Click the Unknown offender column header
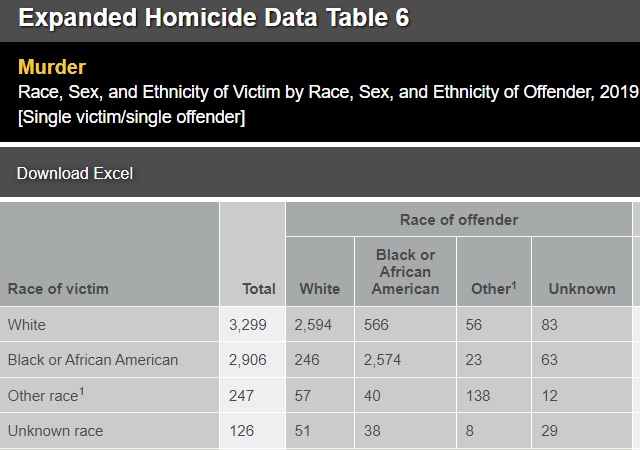 point(581,289)
